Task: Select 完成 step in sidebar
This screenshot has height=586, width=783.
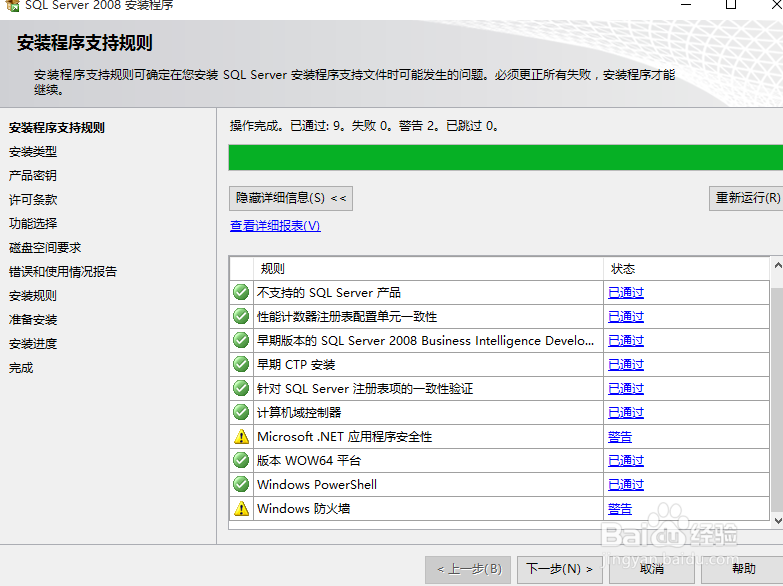Action: (x=21, y=368)
